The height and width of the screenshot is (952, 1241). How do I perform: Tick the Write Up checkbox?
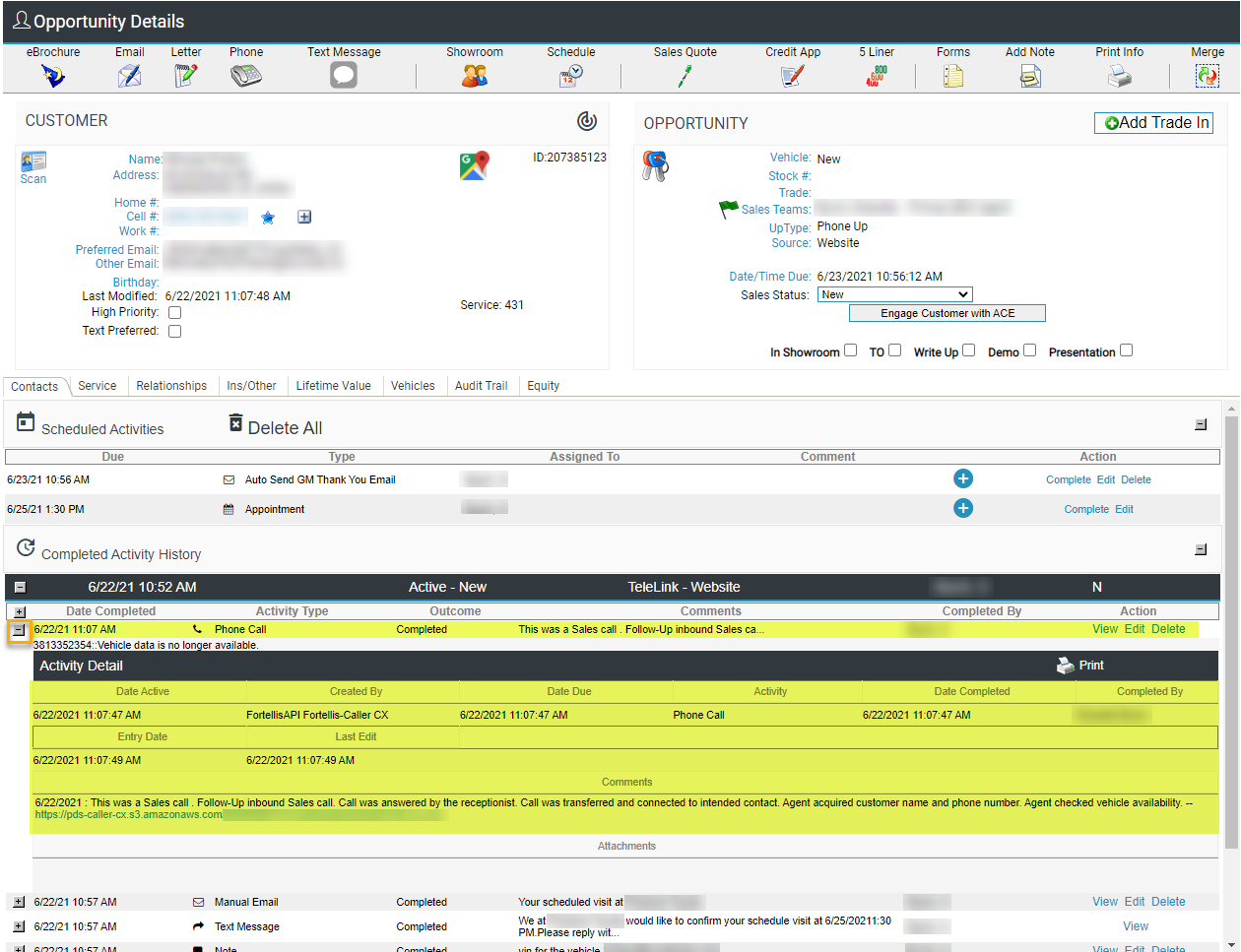pyautogui.click(x=969, y=350)
